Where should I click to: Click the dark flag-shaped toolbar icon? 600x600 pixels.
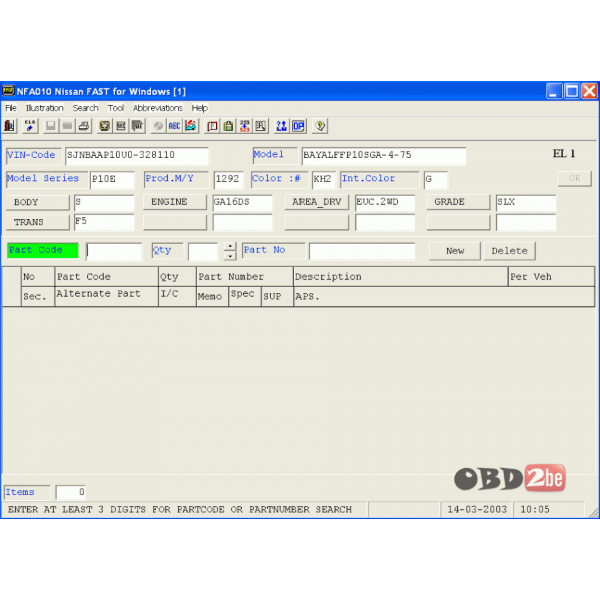coord(137,126)
